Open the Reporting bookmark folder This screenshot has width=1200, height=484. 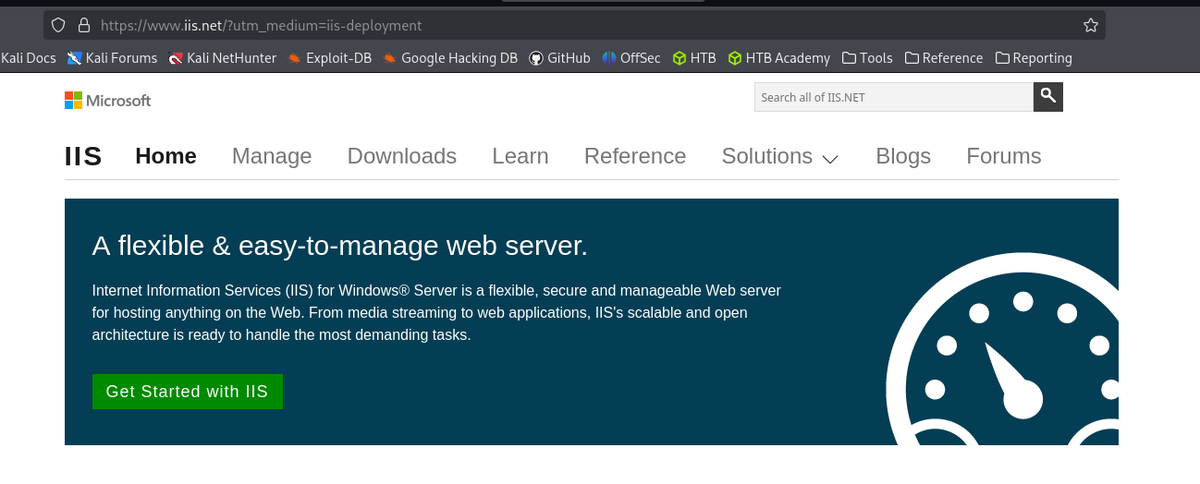click(x=1034, y=58)
